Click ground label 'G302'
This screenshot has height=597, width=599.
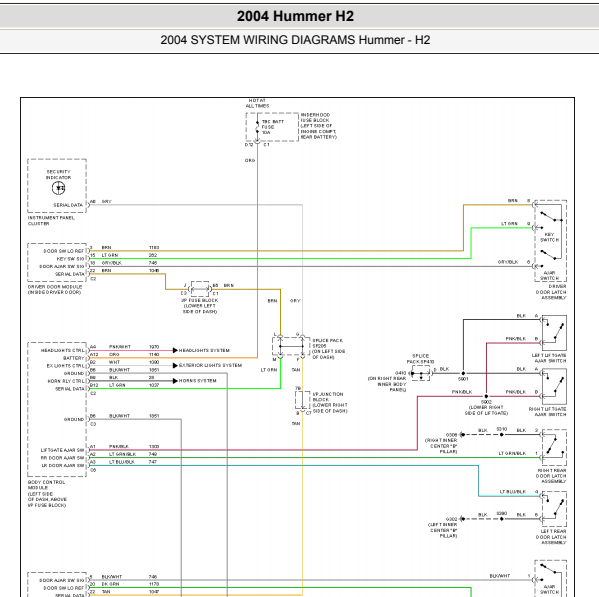click(452, 519)
